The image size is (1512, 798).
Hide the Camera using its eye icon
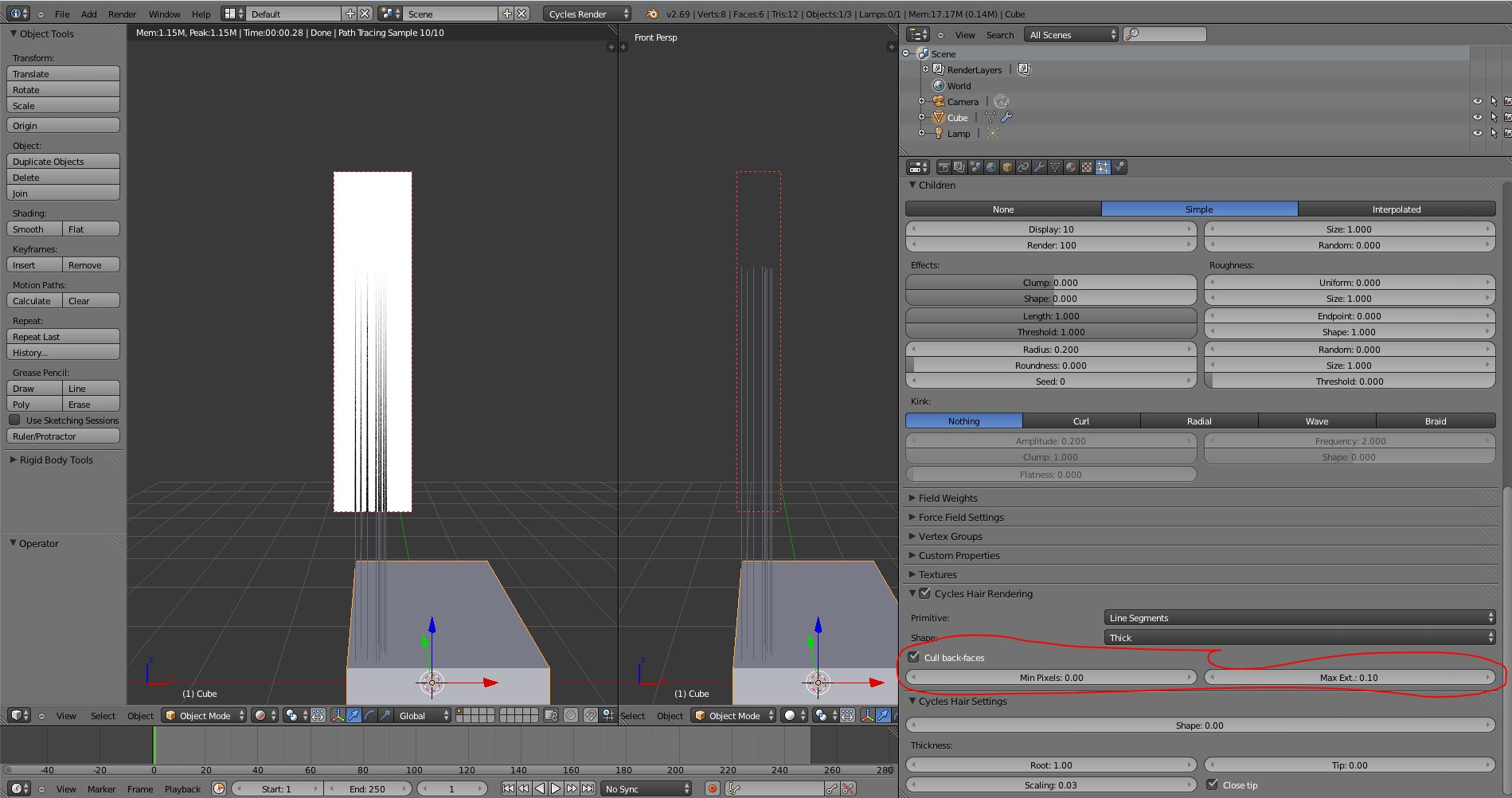(x=1478, y=101)
